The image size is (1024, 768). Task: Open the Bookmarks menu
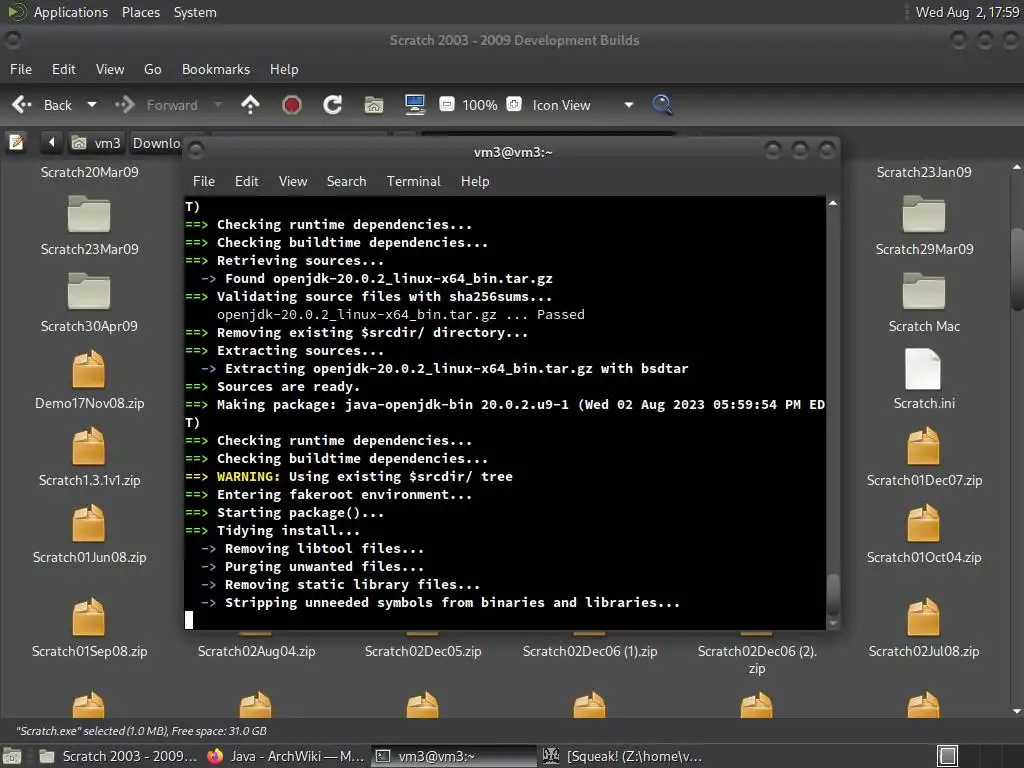pyautogui.click(x=216, y=69)
